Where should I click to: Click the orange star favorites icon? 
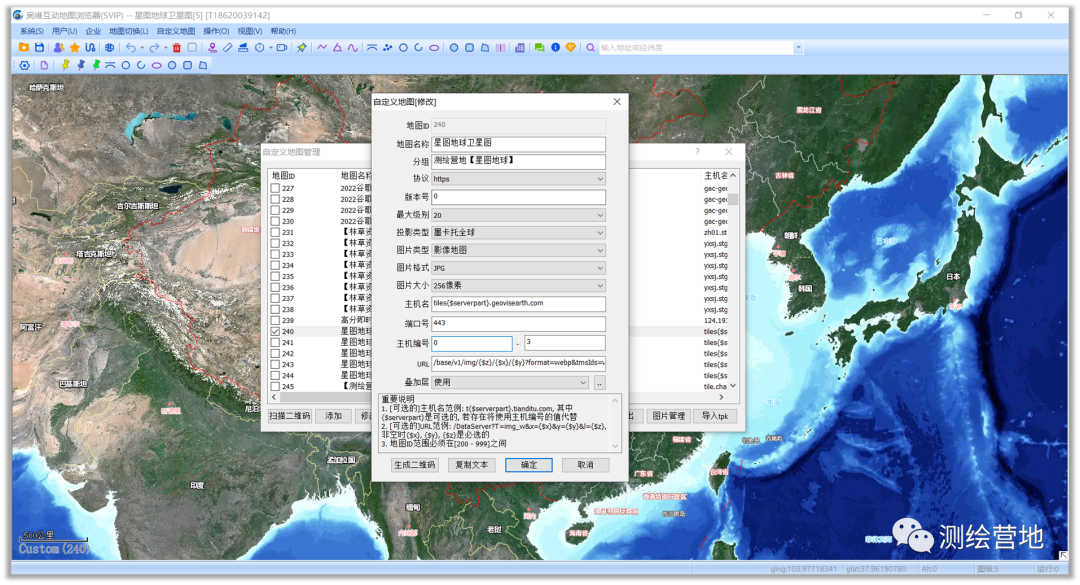(74, 48)
